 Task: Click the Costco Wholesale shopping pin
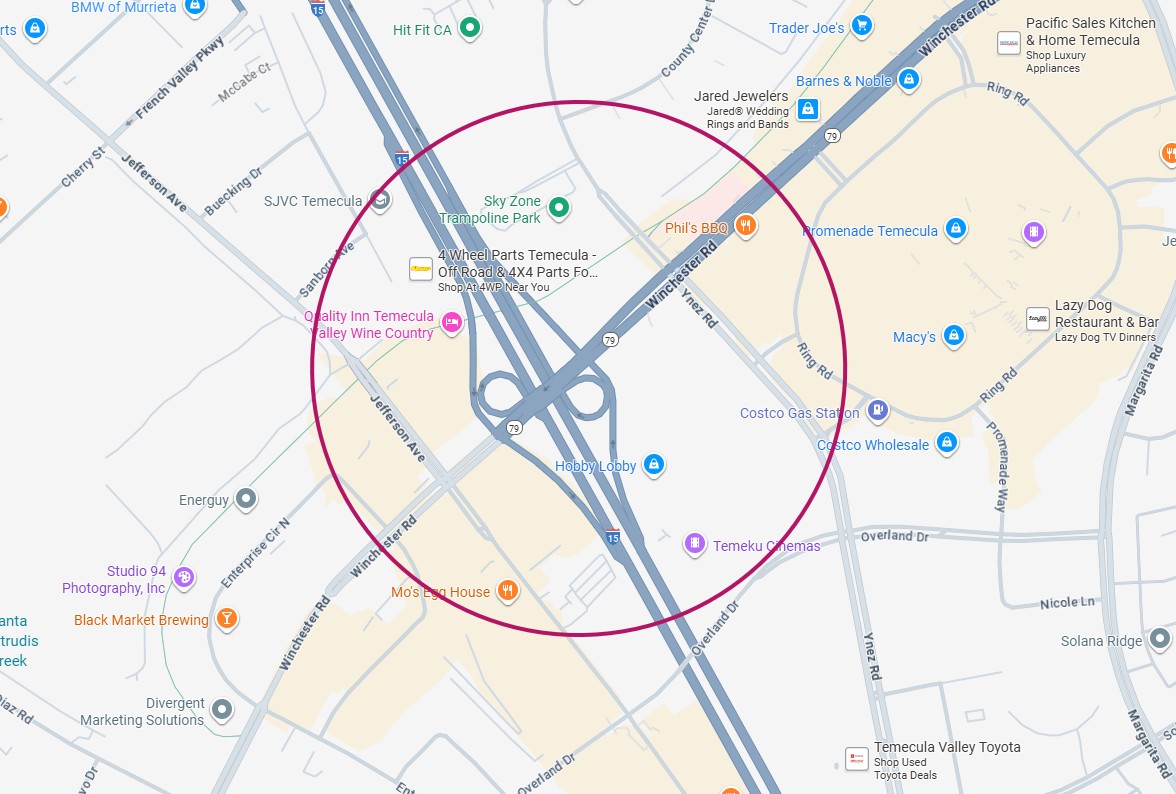(x=946, y=443)
